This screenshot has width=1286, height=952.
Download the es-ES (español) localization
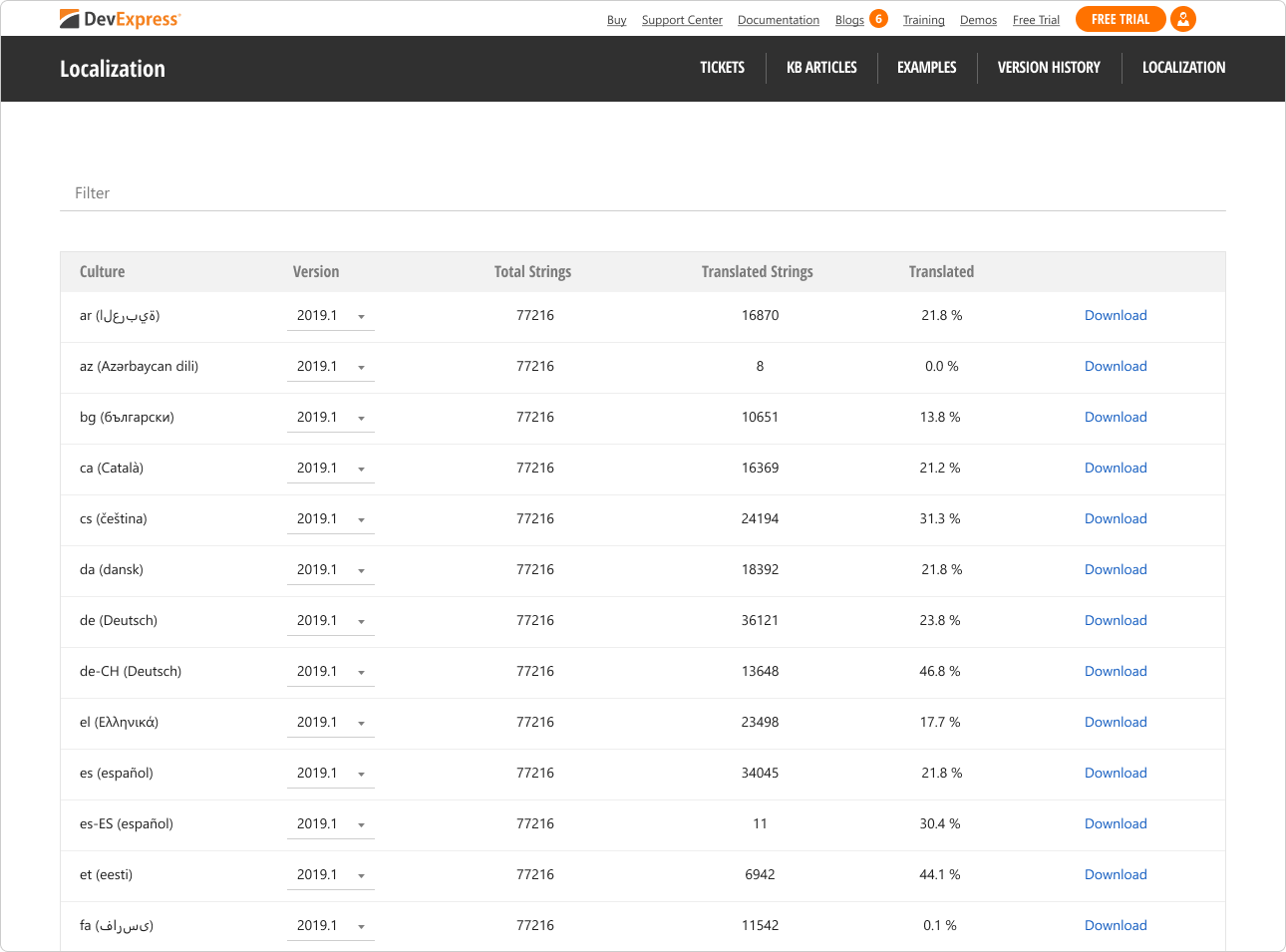(1116, 824)
